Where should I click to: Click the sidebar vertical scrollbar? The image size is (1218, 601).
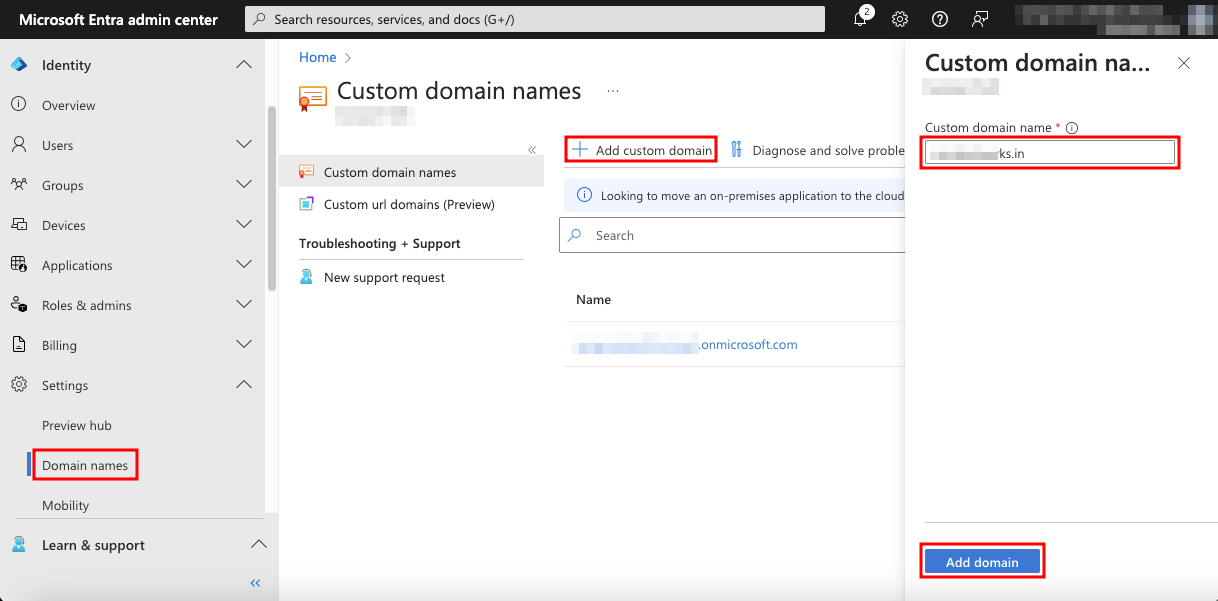coord(271,198)
